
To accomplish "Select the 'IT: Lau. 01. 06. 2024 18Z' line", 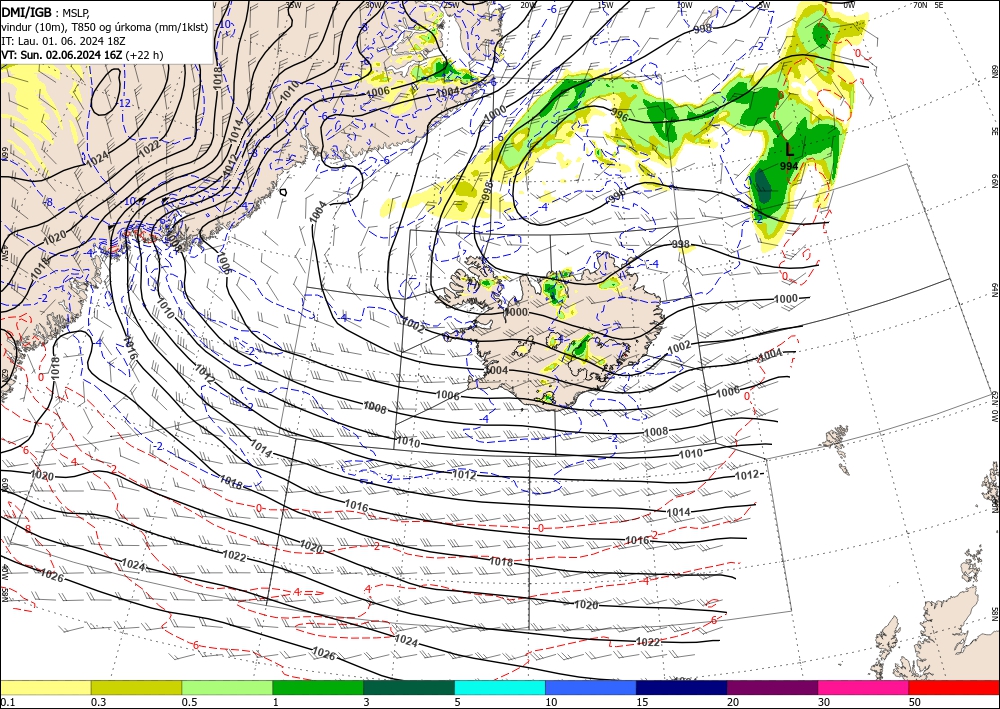I will pyautogui.click(x=63, y=41).
